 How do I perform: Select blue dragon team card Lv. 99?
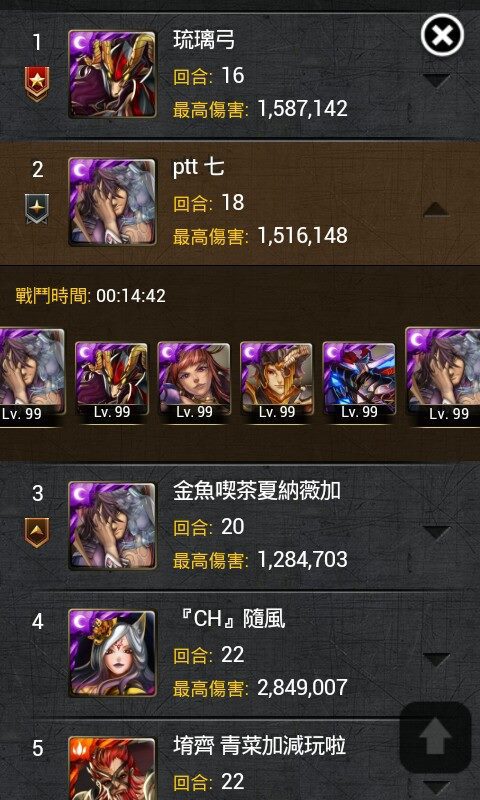[359, 380]
